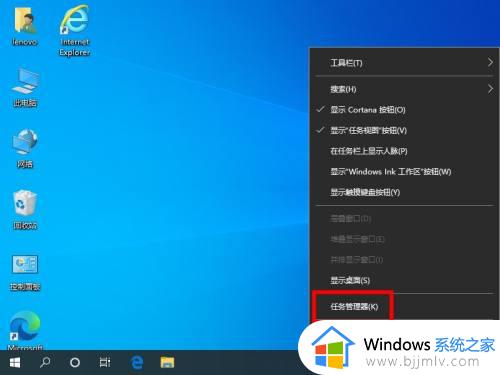Select the Microsoft Edge desktop shortcut

(x=25, y=330)
